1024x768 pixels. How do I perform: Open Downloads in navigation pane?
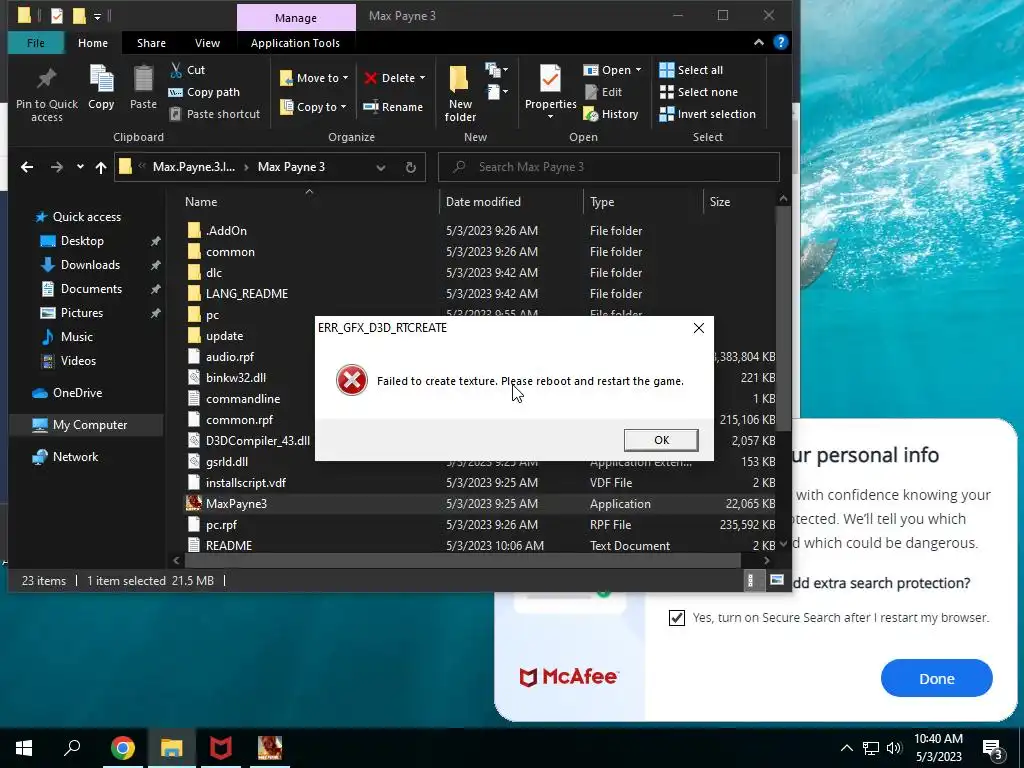point(90,265)
